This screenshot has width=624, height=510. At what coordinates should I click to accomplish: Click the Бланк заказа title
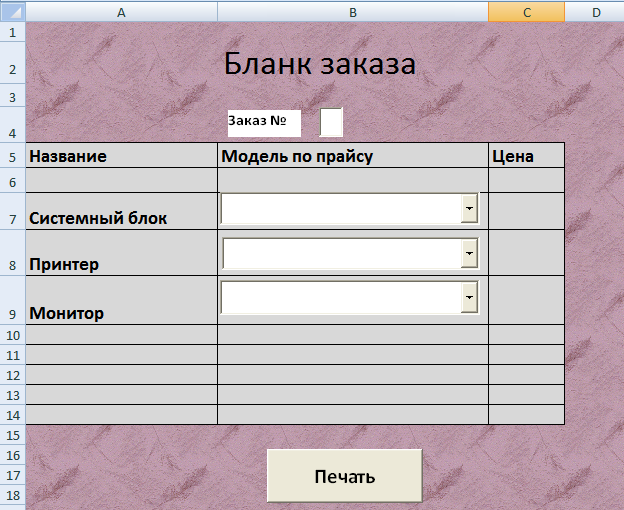[x=320, y=64]
